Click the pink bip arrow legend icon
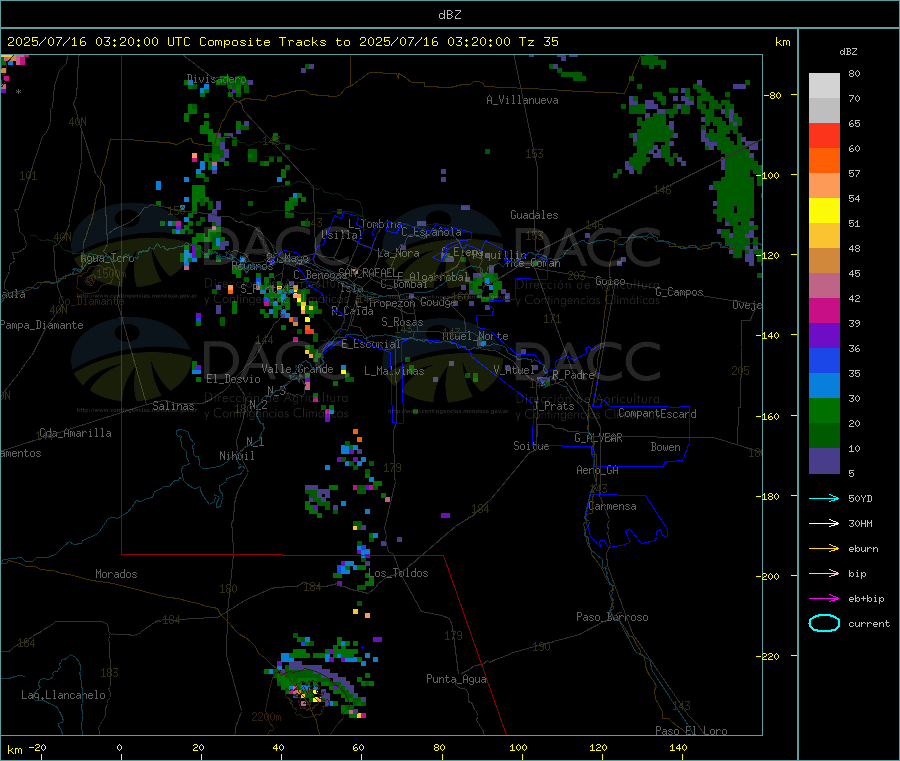Screen dimensions: 900x761 [824, 573]
